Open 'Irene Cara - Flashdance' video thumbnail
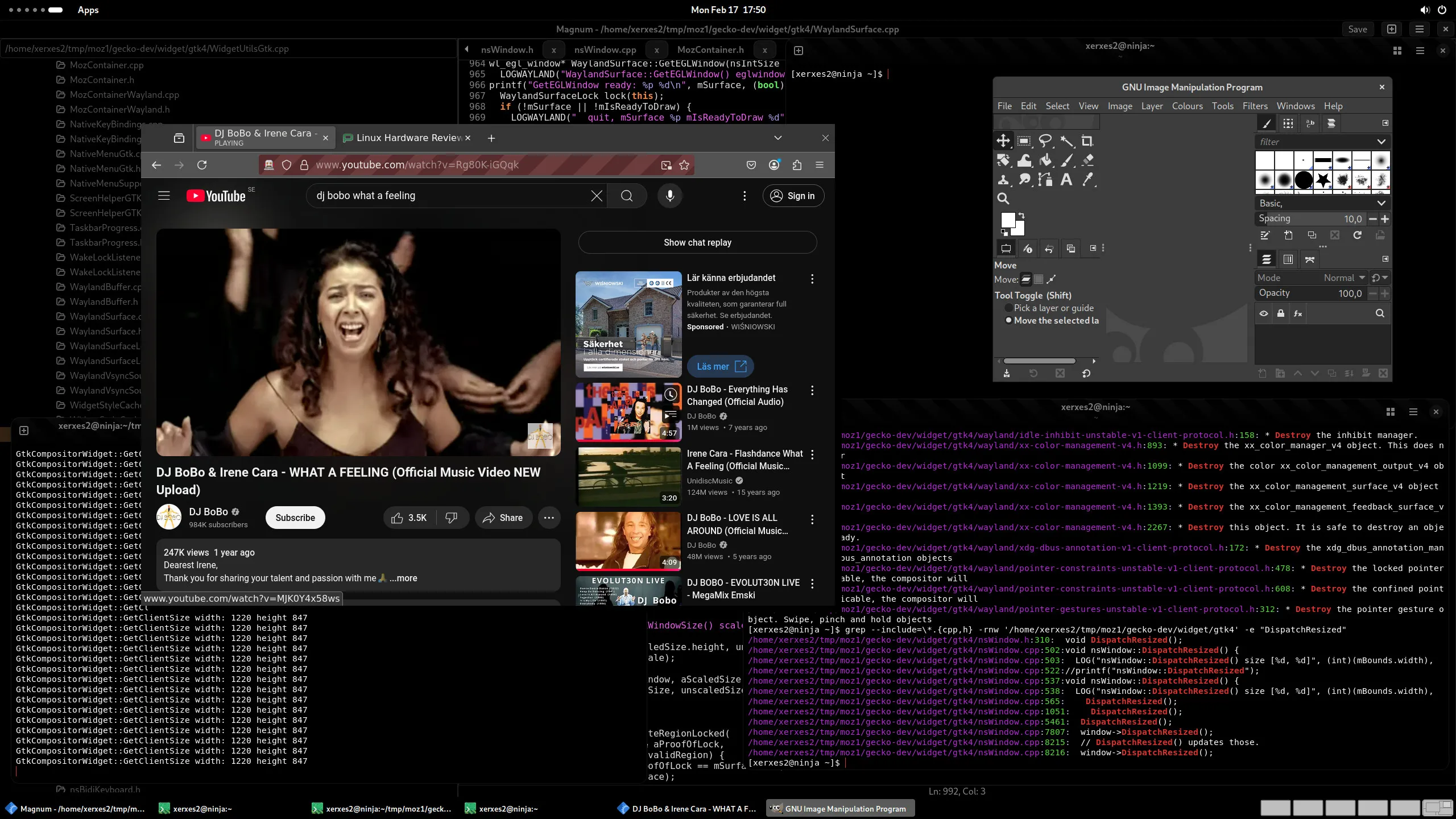 click(x=628, y=476)
